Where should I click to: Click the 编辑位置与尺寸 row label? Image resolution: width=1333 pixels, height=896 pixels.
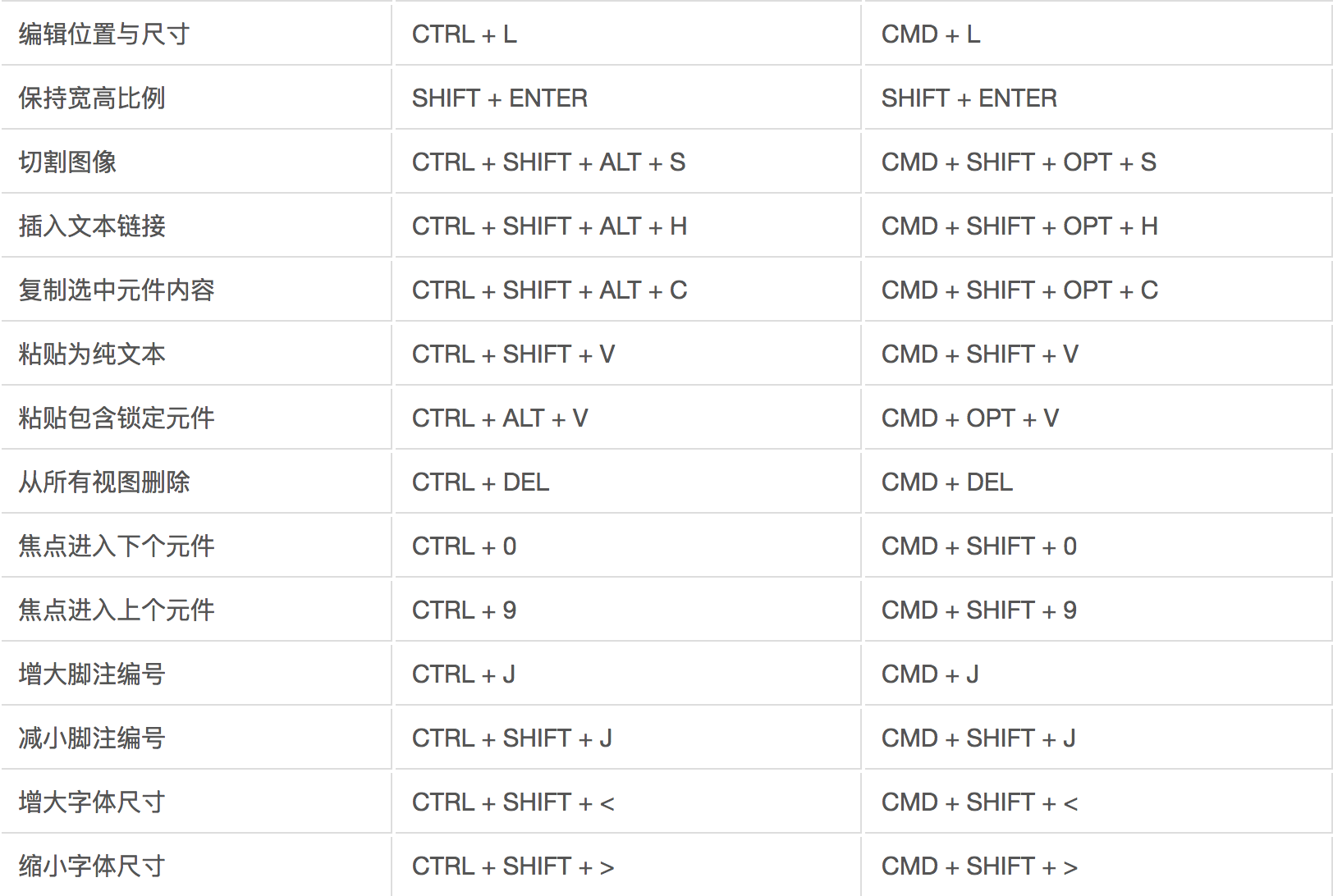coord(104,34)
